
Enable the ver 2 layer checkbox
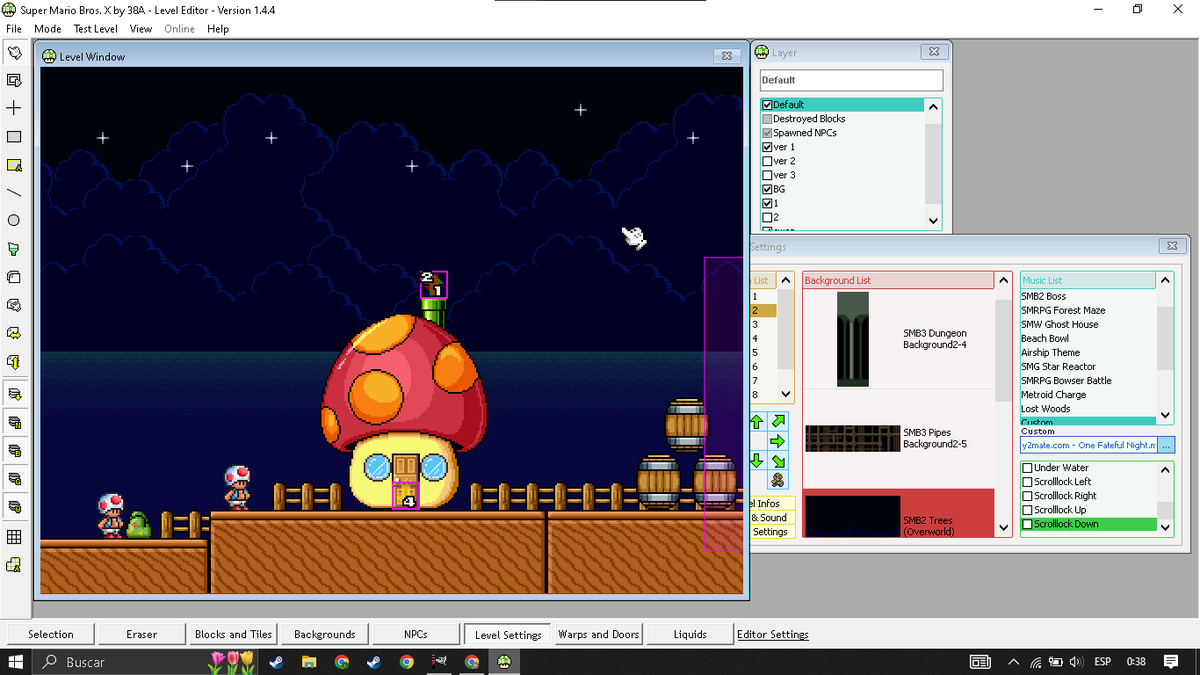[x=767, y=161]
